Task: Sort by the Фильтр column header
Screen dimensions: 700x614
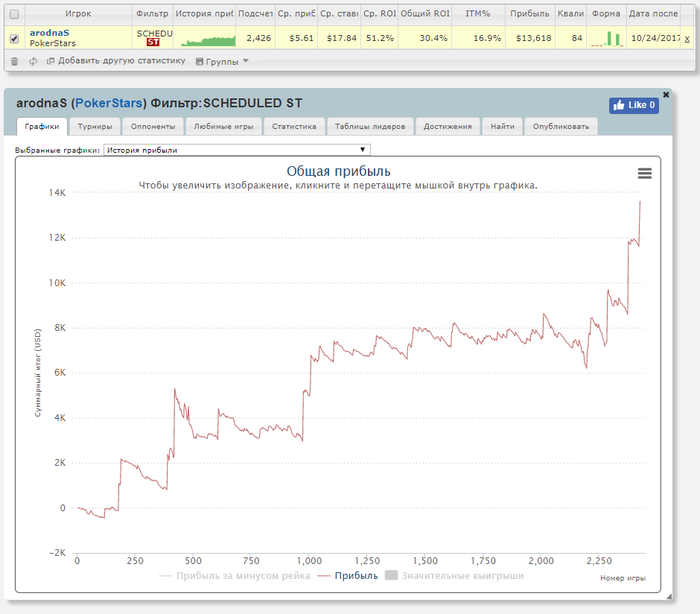Action: 152,14
